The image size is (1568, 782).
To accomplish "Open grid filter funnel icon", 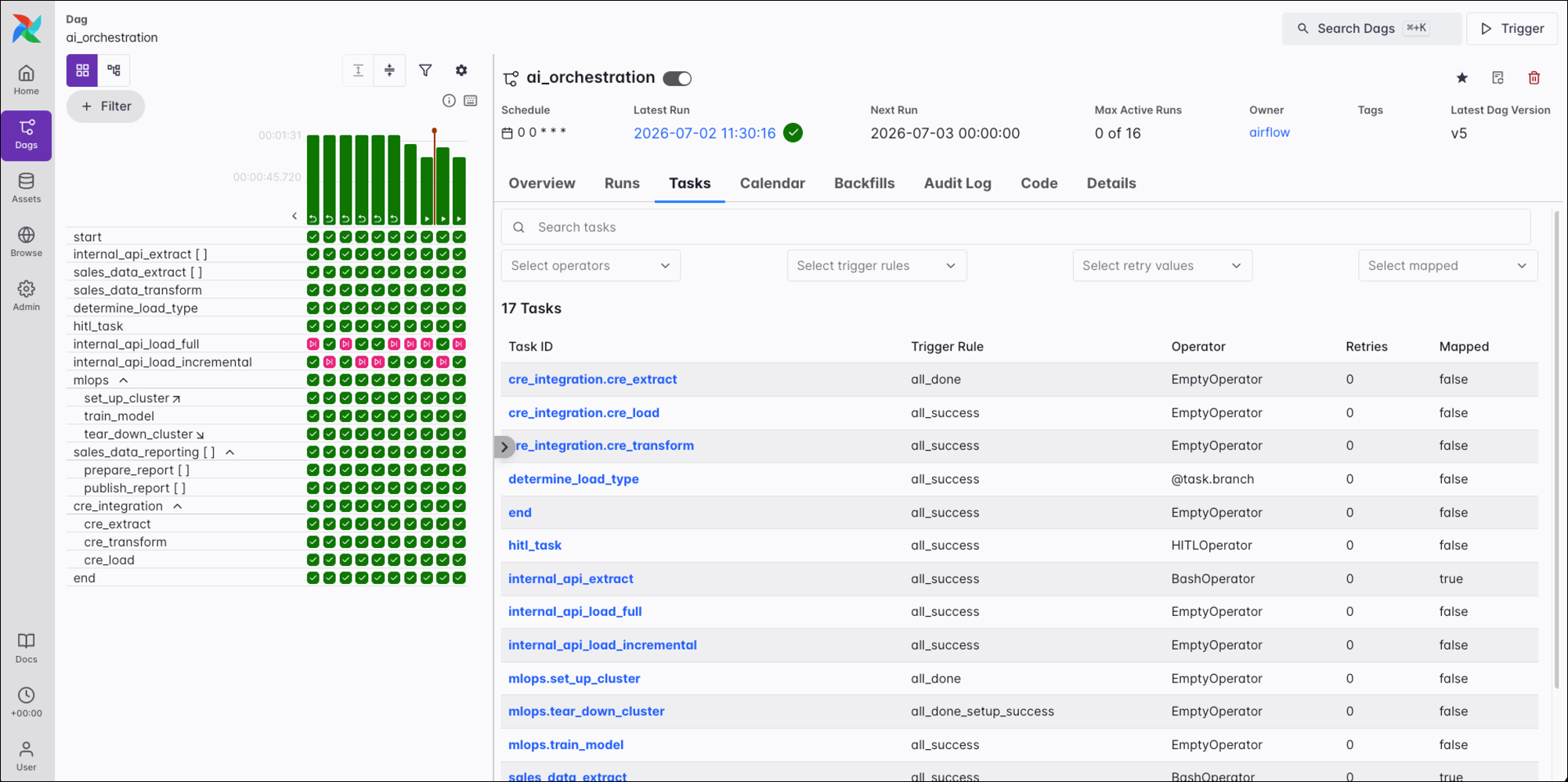I will coord(425,70).
